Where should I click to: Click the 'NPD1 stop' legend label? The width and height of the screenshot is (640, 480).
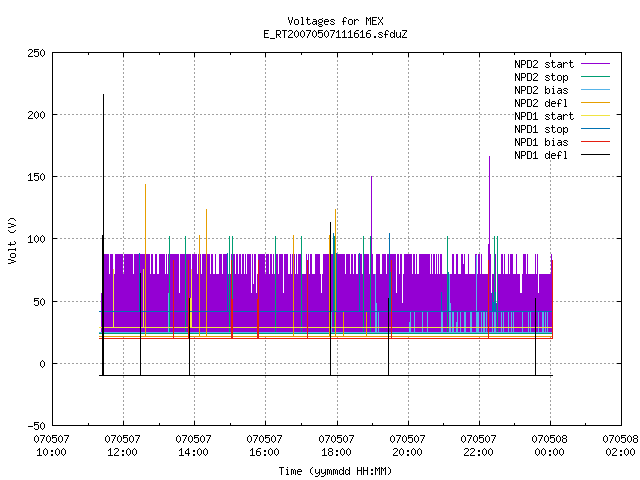(541, 129)
